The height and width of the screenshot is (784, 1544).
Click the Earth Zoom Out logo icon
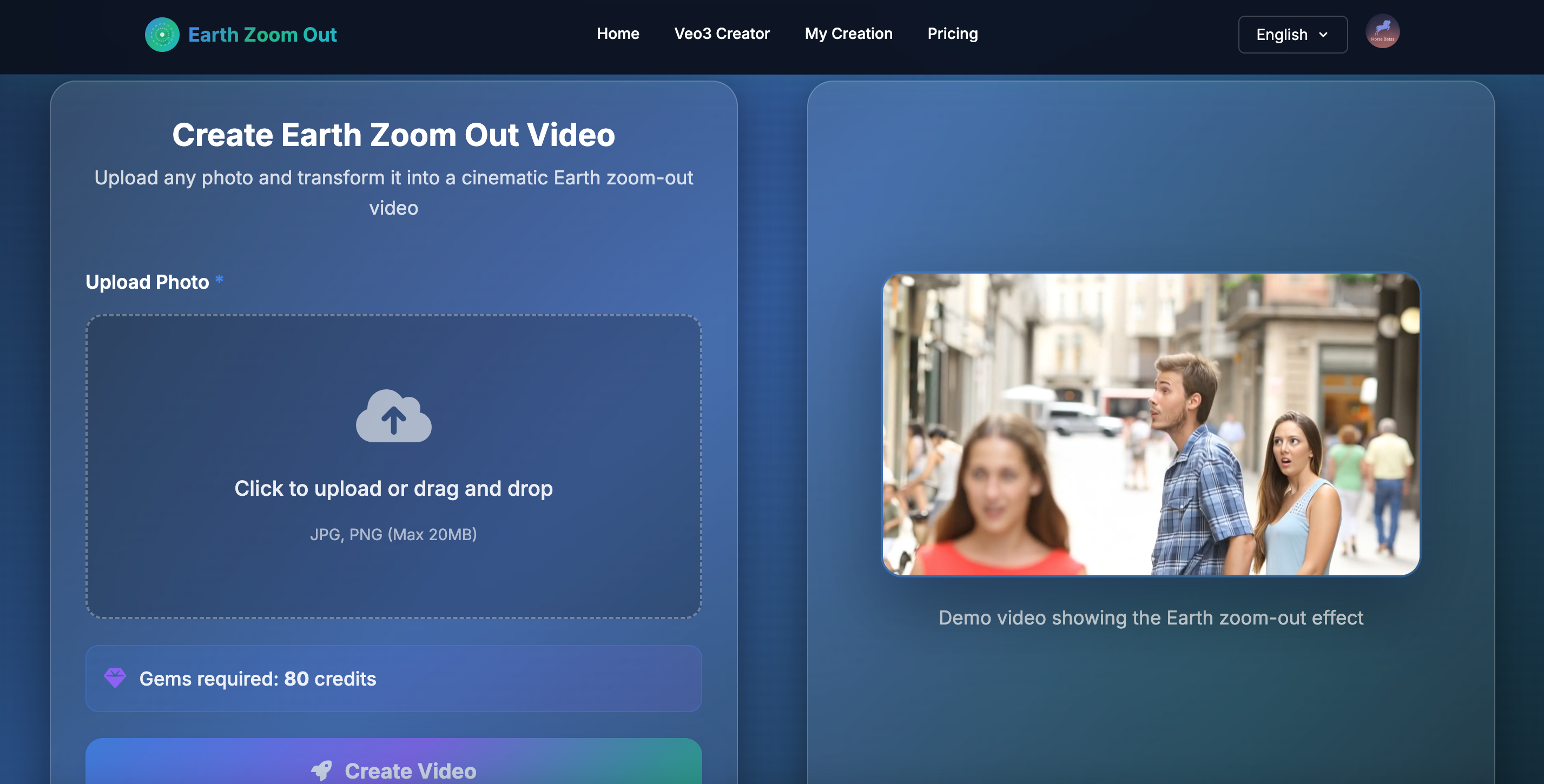tap(162, 34)
